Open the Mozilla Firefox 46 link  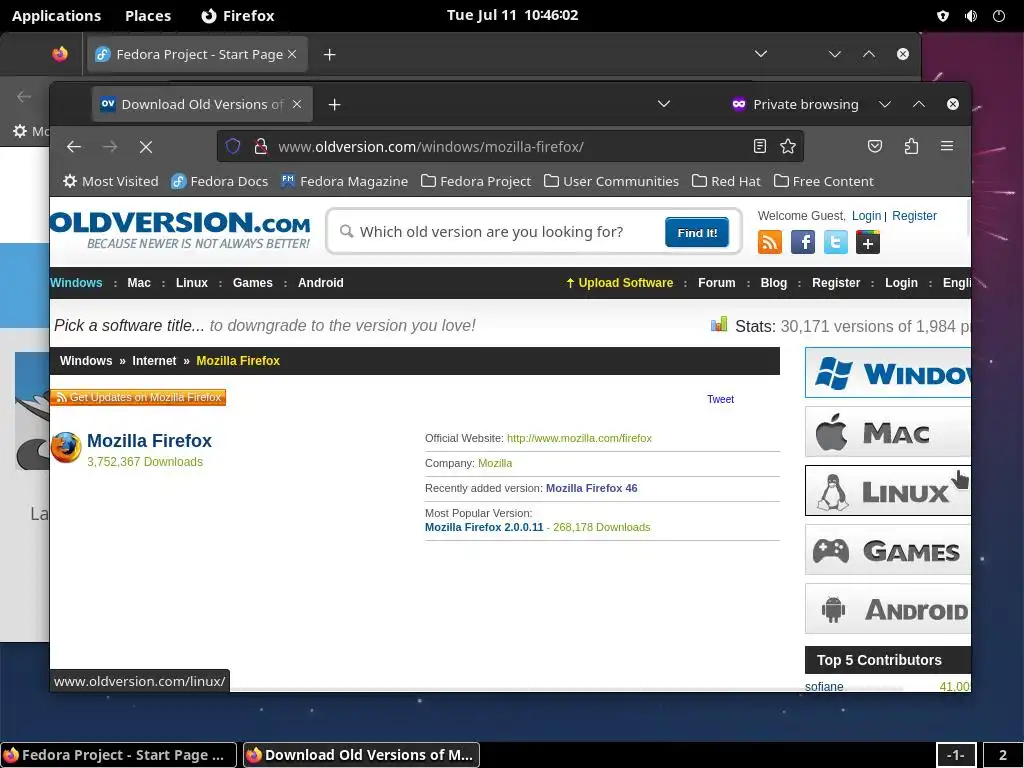592,488
